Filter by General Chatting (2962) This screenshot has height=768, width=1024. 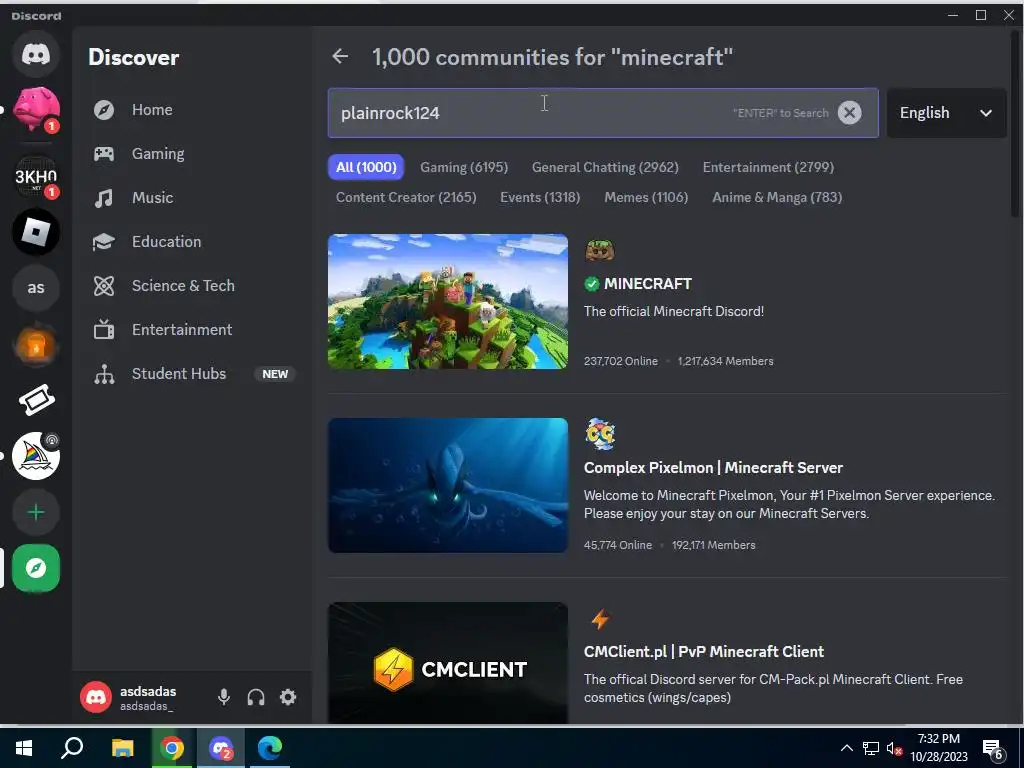click(605, 167)
